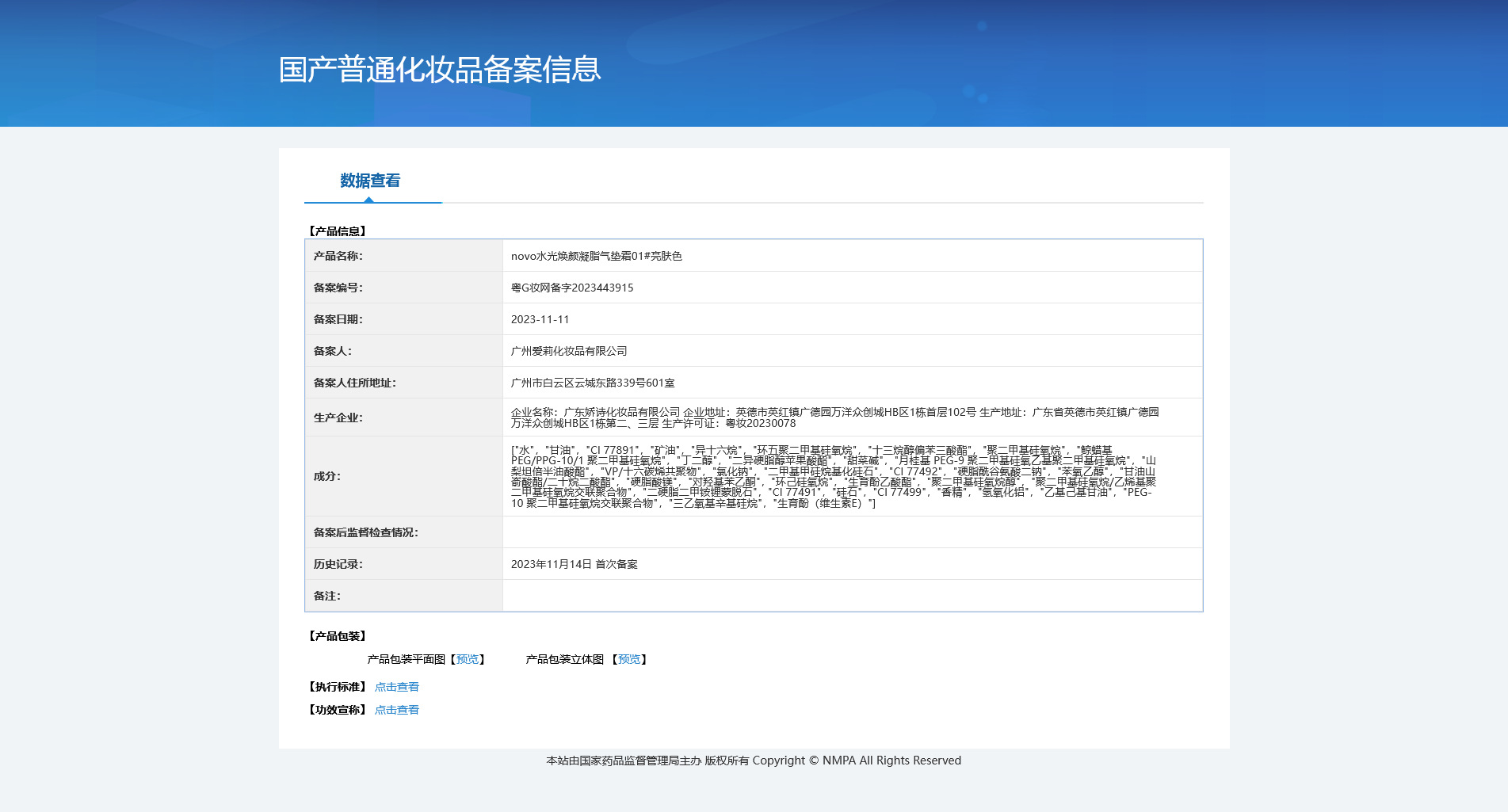Screen dimensions: 1508x812
Task: Preview the 产品包装平面图 image
Action: point(468,659)
